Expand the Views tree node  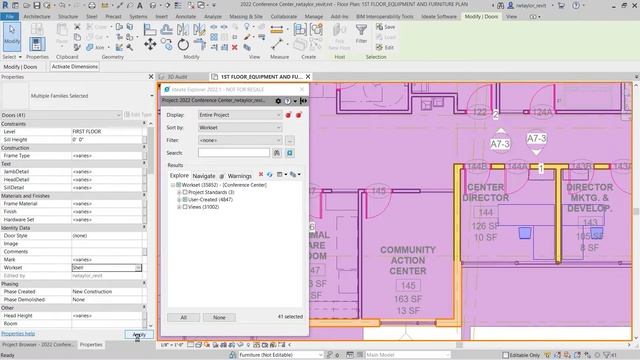179,207
